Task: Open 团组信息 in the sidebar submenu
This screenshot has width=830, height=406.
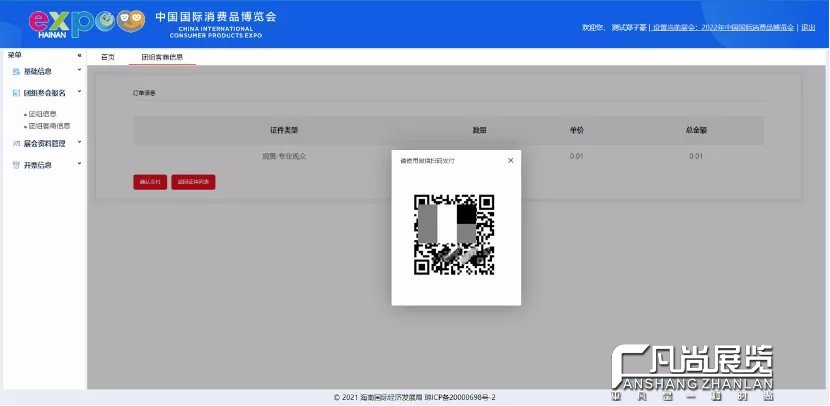Action: point(42,115)
